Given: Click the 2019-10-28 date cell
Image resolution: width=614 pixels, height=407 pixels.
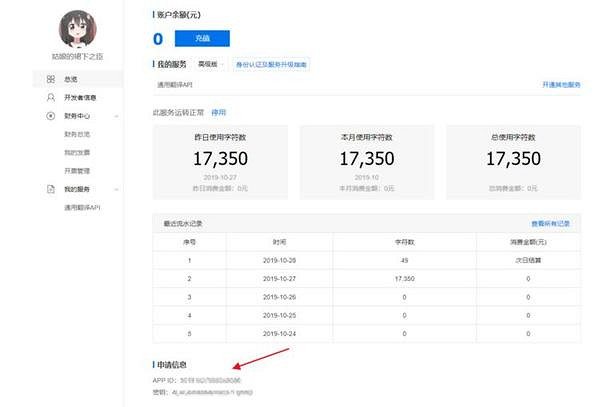Looking at the screenshot, I should (x=279, y=260).
